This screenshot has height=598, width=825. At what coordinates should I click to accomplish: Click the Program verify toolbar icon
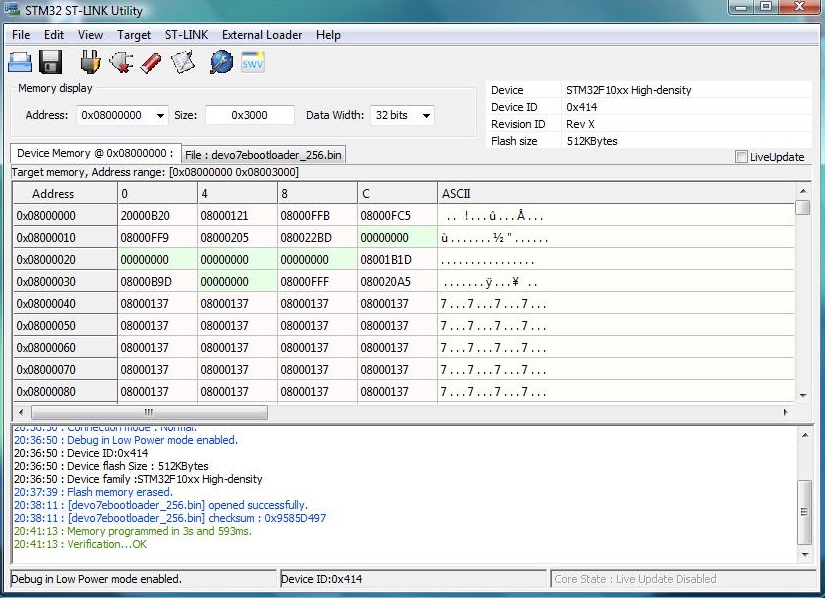(x=183, y=62)
